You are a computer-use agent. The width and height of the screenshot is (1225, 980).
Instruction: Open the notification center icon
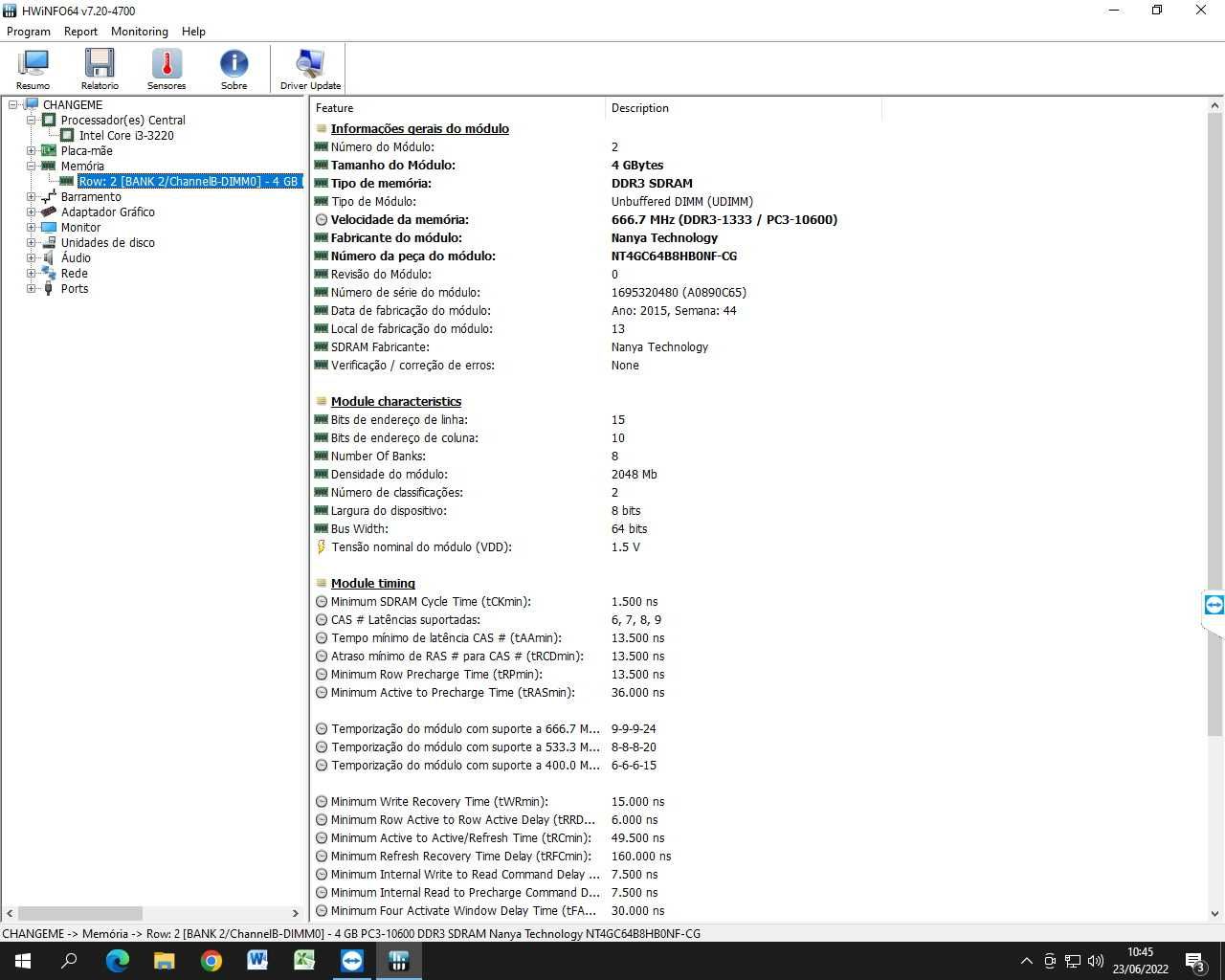coord(1195,961)
